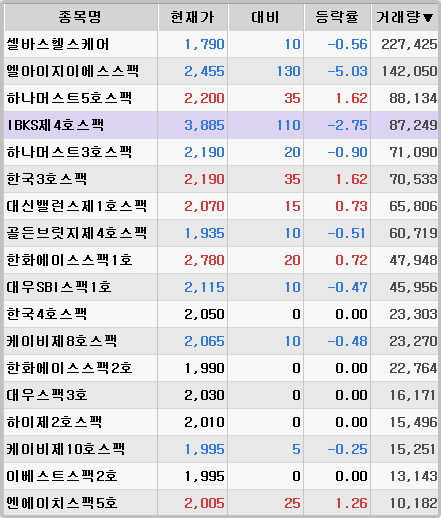Image resolution: width=441 pixels, height=518 pixels.
Task: Select the 엘아이지이에스스팩 stock name
Action: [73, 71]
